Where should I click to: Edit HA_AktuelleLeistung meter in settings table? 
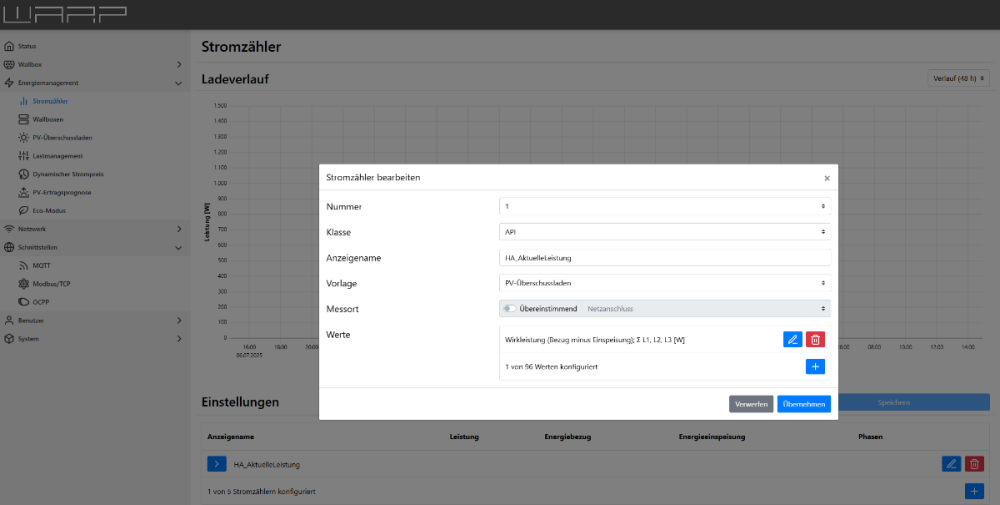(x=951, y=464)
